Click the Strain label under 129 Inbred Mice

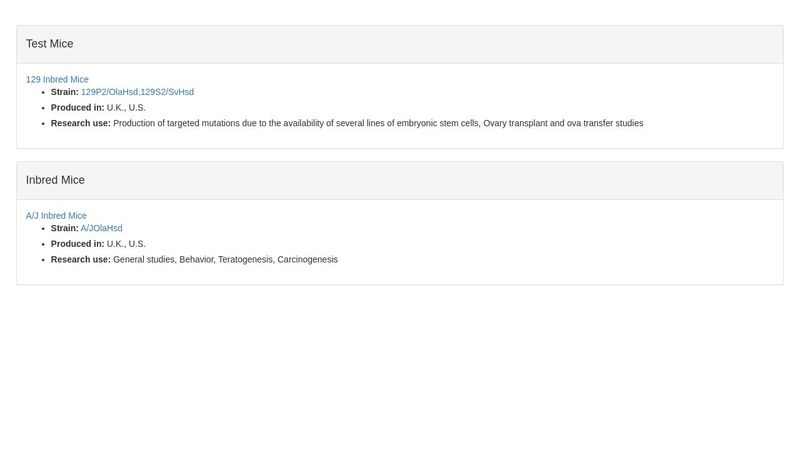pyautogui.click(x=65, y=92)
